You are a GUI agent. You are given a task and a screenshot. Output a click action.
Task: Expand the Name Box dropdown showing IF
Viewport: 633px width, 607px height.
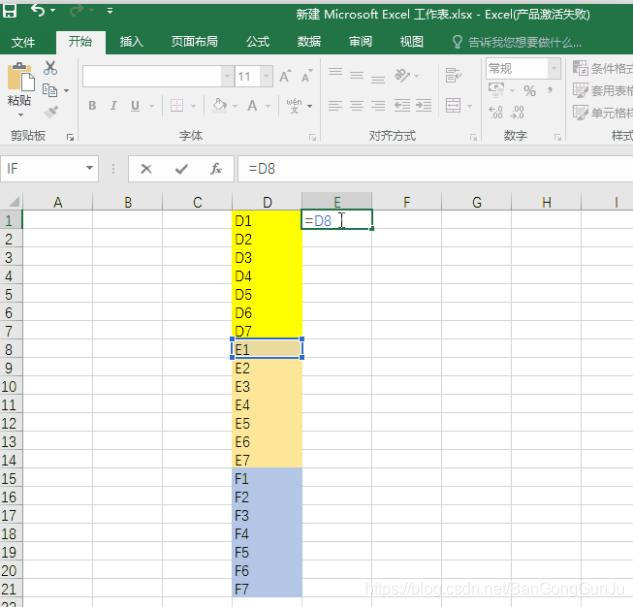pos(90,168)
